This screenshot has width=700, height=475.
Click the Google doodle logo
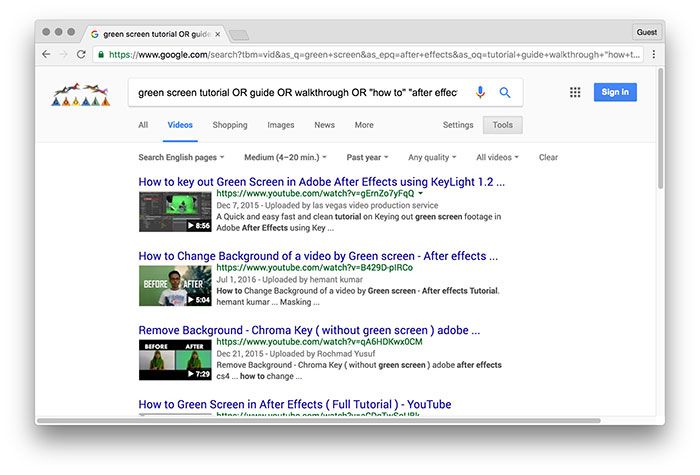pos(81,94)
